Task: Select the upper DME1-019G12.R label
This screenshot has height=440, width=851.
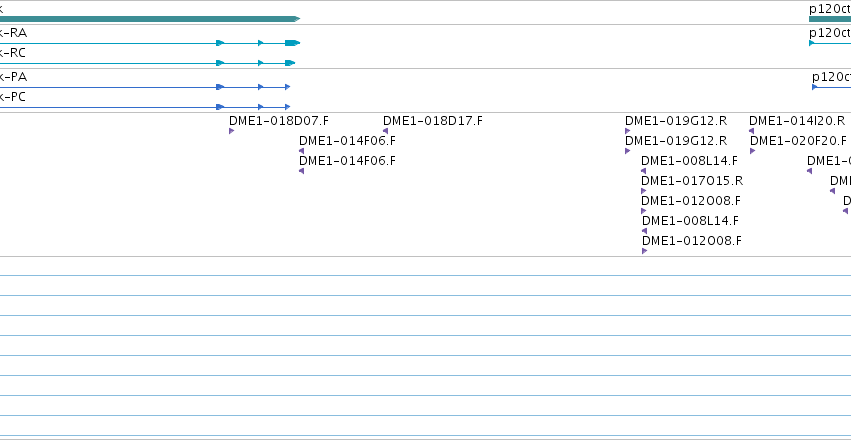Action: point(676,120)
